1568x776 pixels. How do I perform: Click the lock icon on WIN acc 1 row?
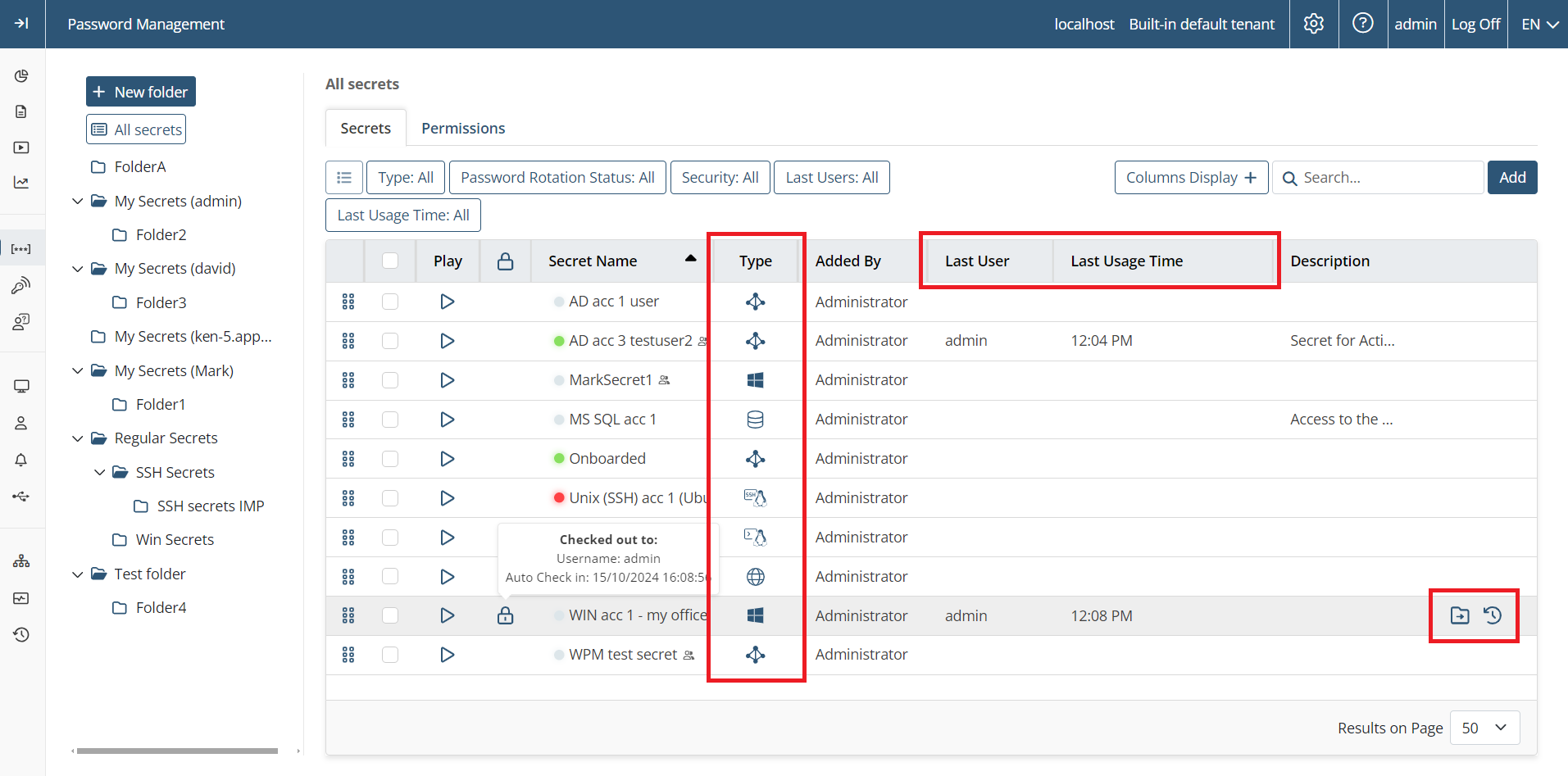click(x=505, y=615)
